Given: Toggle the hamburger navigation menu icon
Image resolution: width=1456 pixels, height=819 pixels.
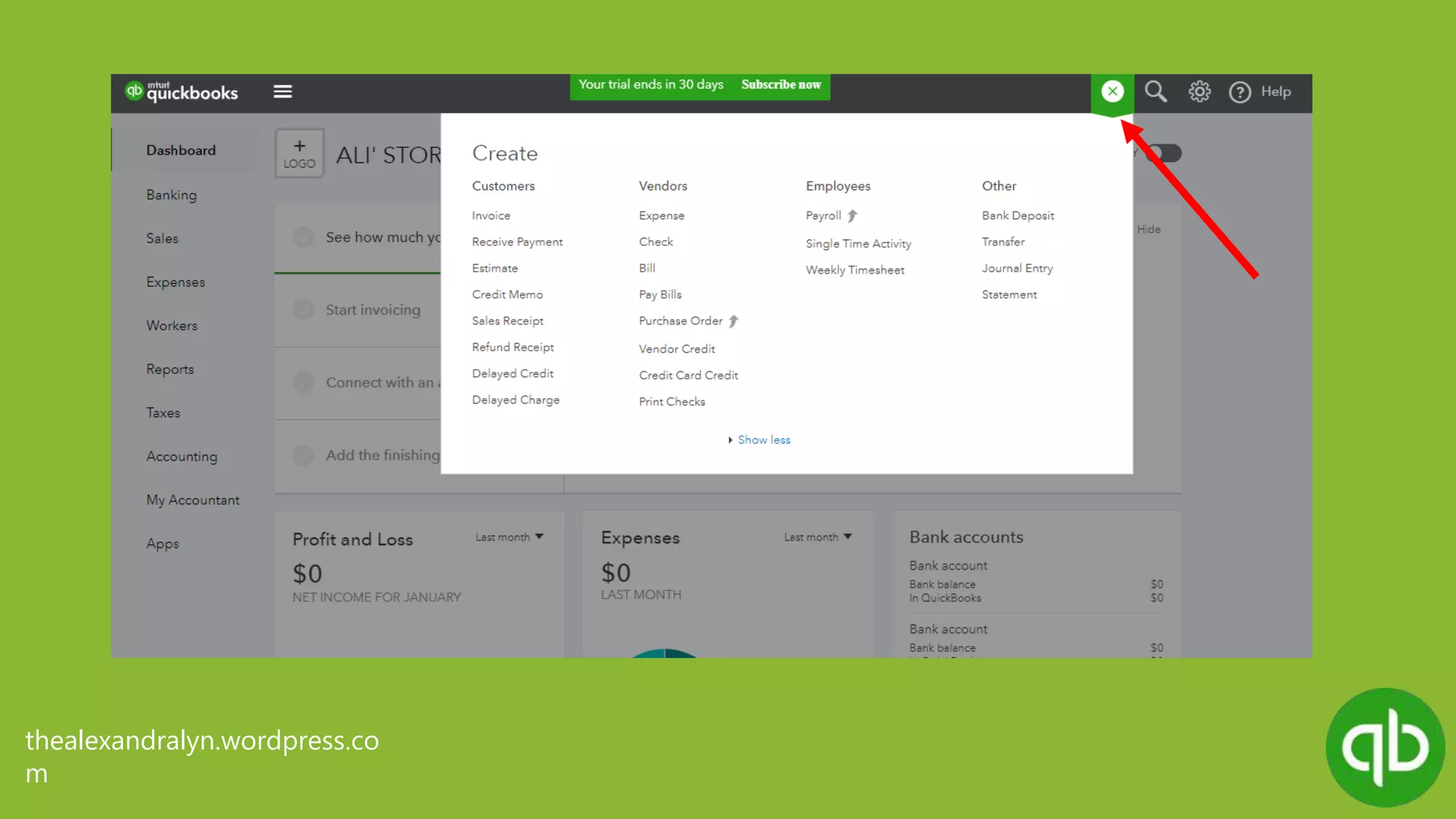Looking at the screenshot, I should [282, 92].
